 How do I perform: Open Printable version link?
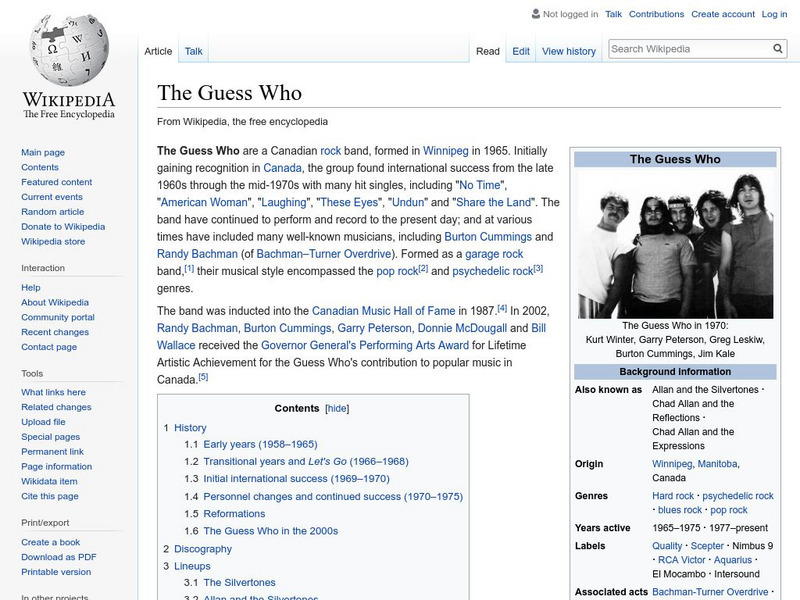click(x=56, y=572)
